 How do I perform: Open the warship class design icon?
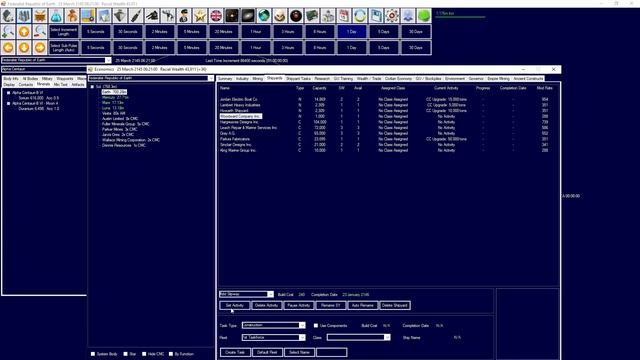120,16
